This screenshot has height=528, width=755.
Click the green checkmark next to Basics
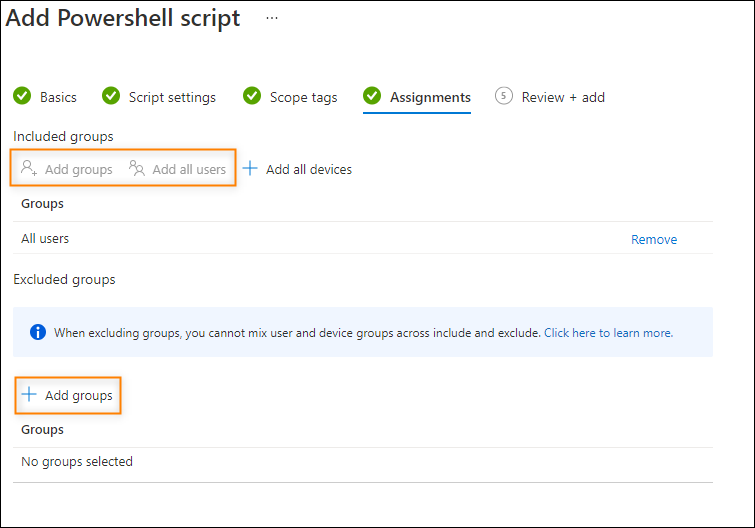pos(22,96)
